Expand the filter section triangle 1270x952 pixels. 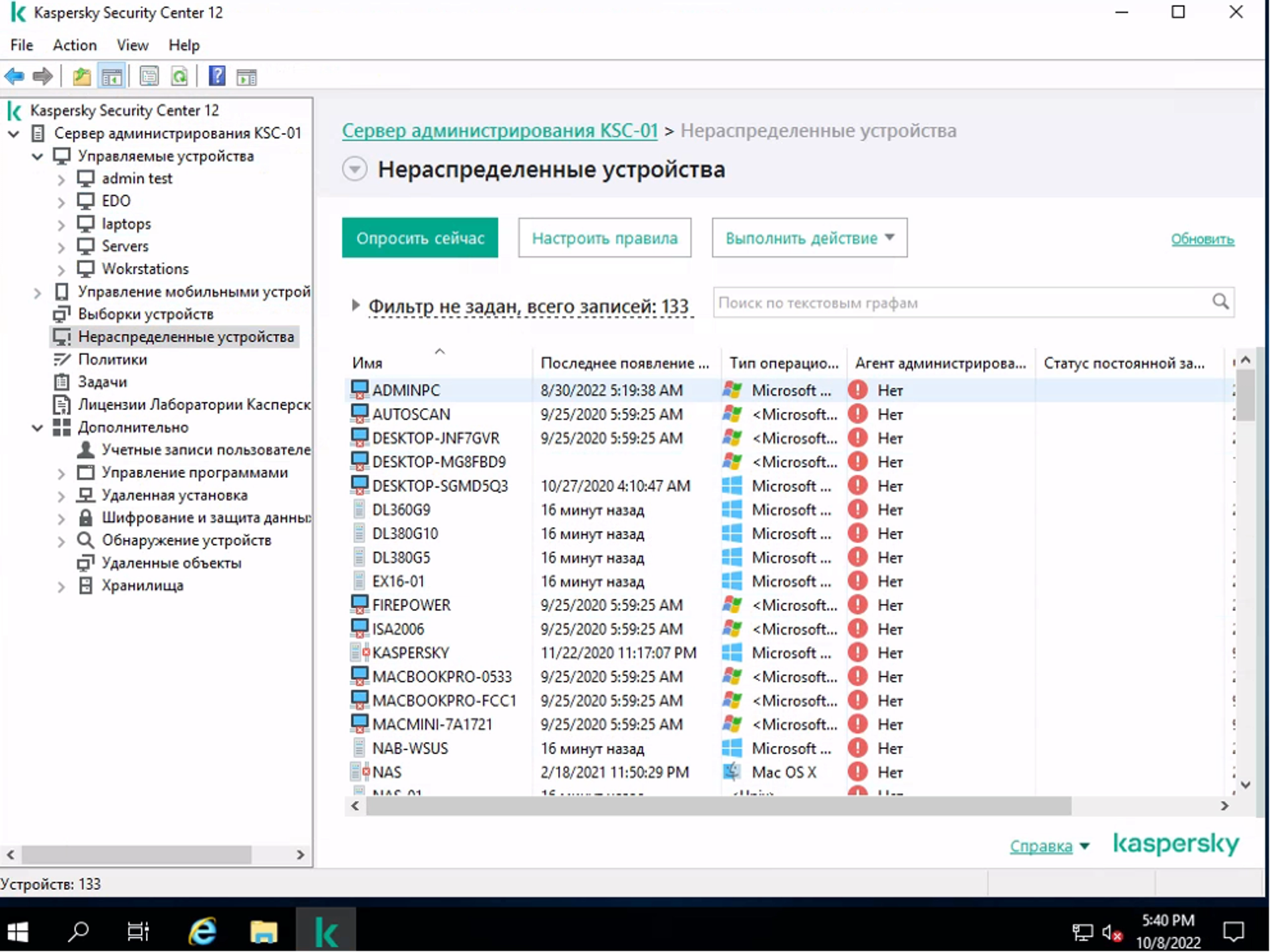355,305
